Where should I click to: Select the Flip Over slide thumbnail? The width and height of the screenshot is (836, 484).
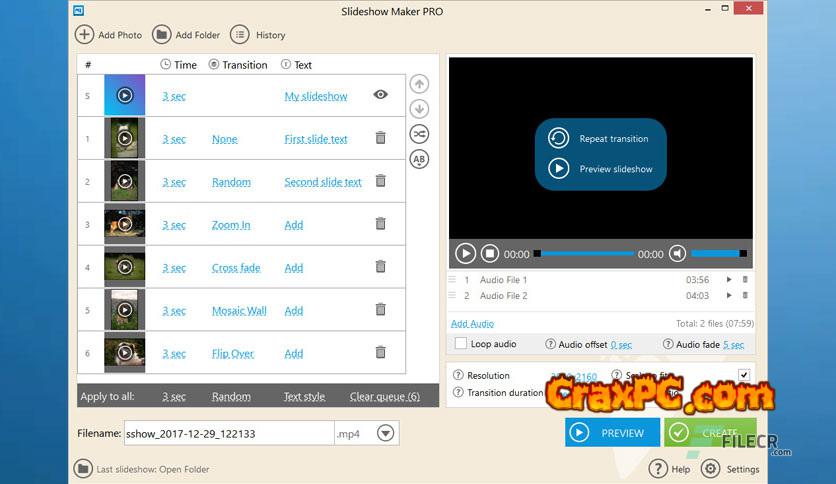[124, 352]
